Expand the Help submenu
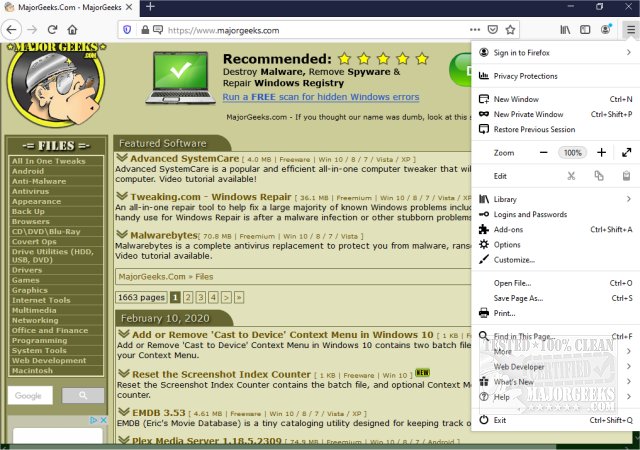 556,397
